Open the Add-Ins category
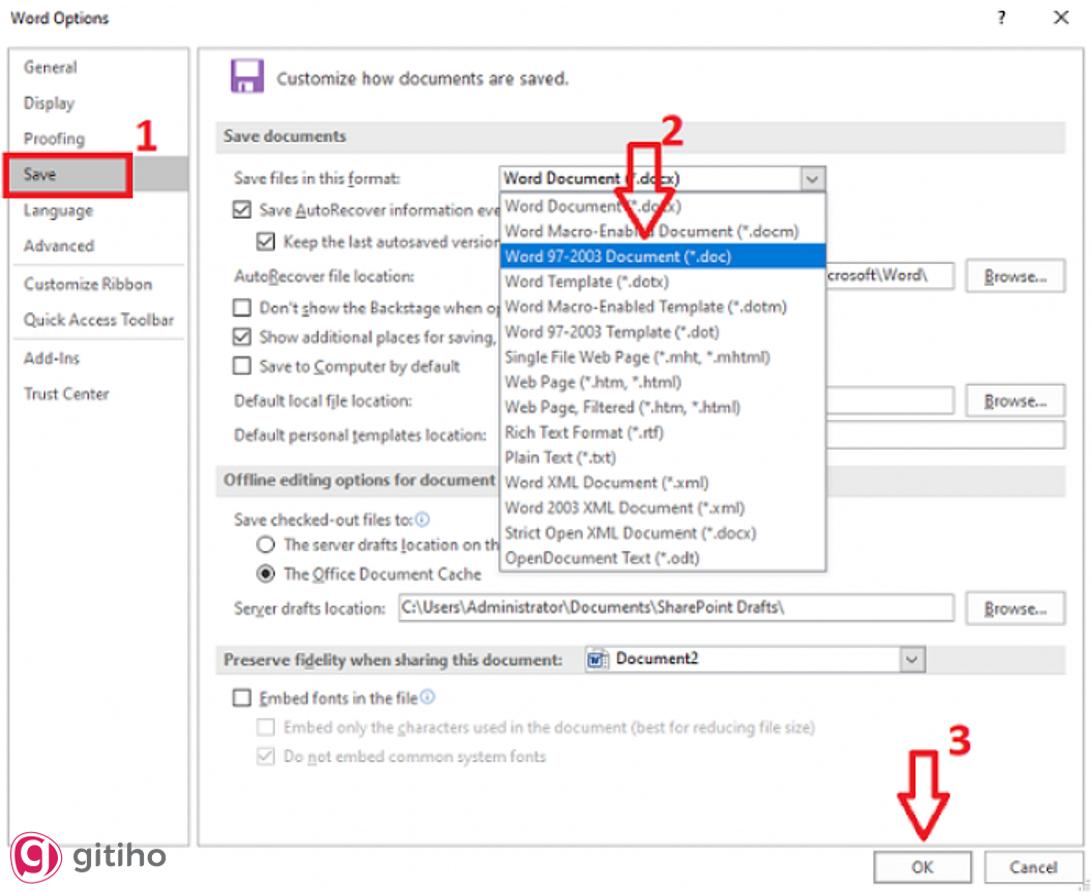Image resolution: width=1092 pixels, height=893 pixels. [x=98, y=357]
